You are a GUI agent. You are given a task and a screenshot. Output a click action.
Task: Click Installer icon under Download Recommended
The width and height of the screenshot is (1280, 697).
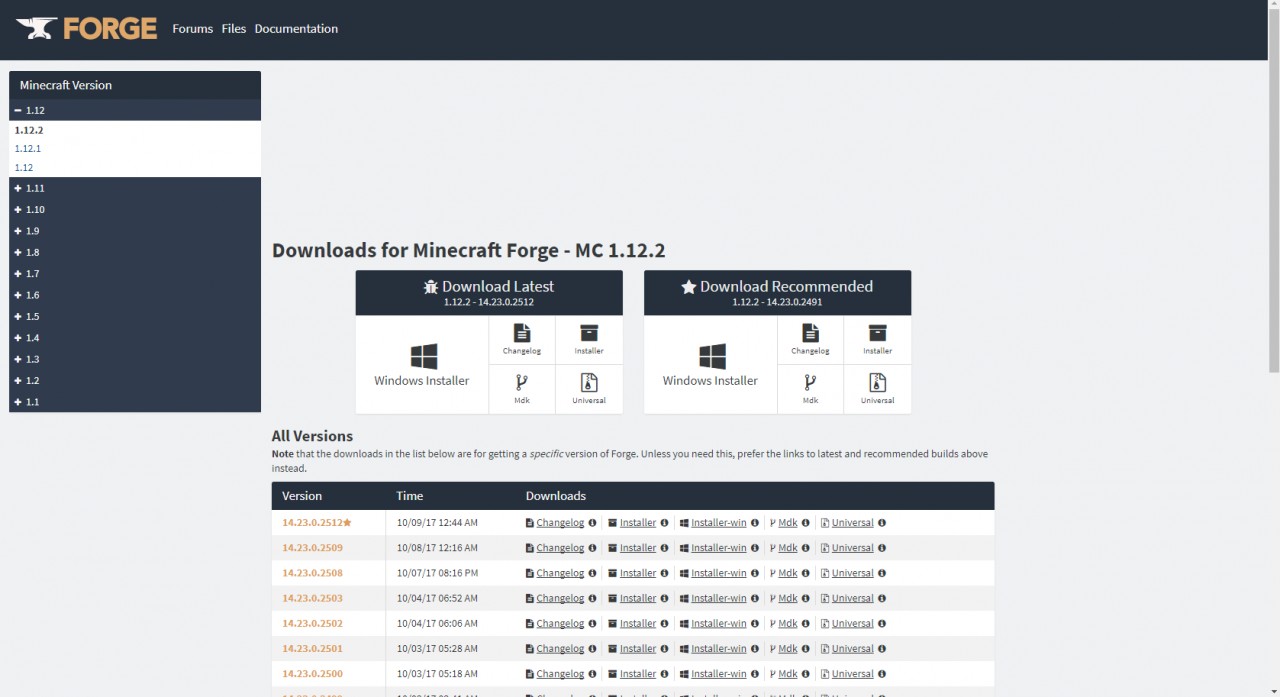pos(878,340)
